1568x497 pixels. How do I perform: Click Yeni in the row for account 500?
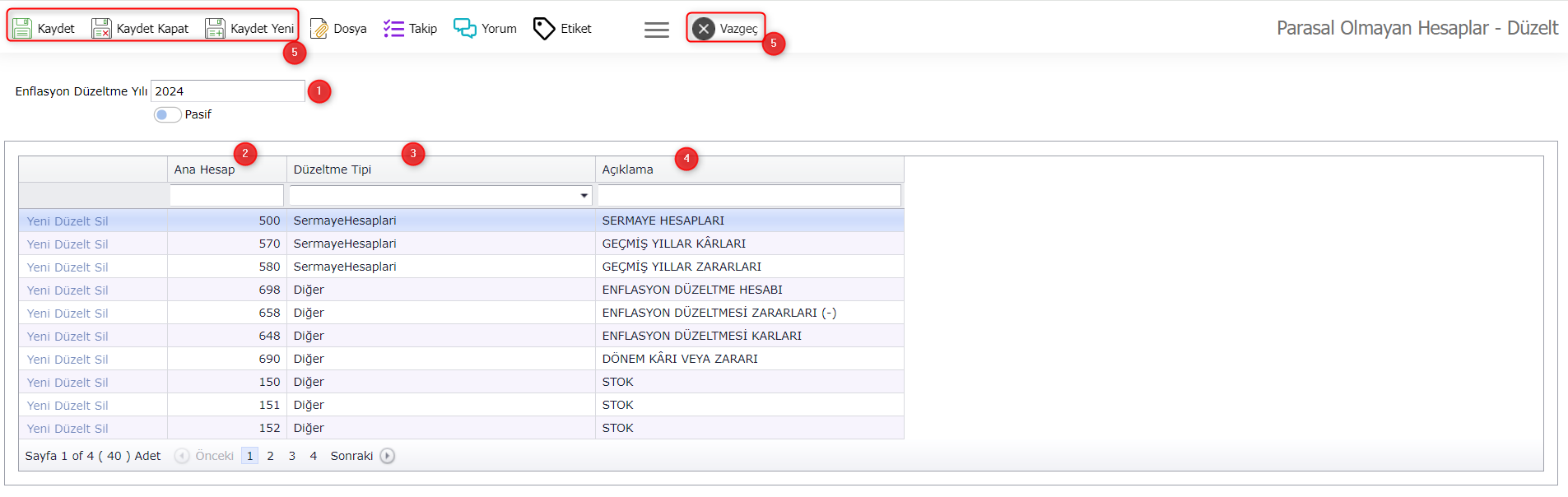(x=38, y=221)
